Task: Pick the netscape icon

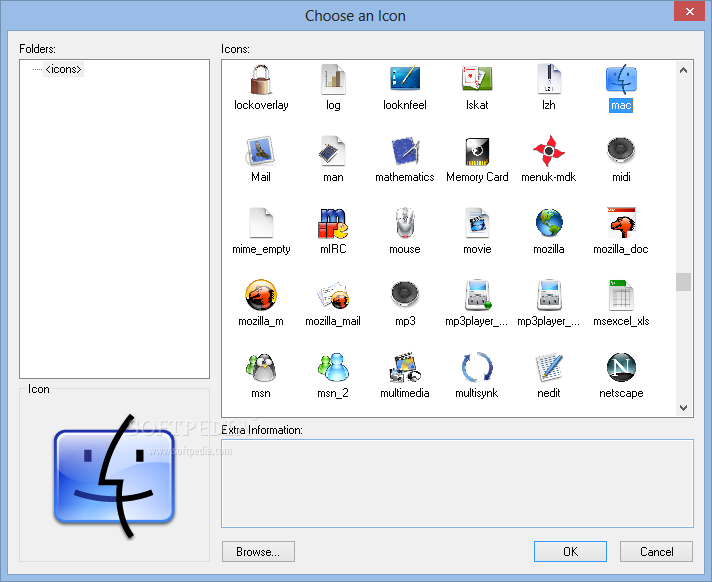Action: [x=621, y=367]
